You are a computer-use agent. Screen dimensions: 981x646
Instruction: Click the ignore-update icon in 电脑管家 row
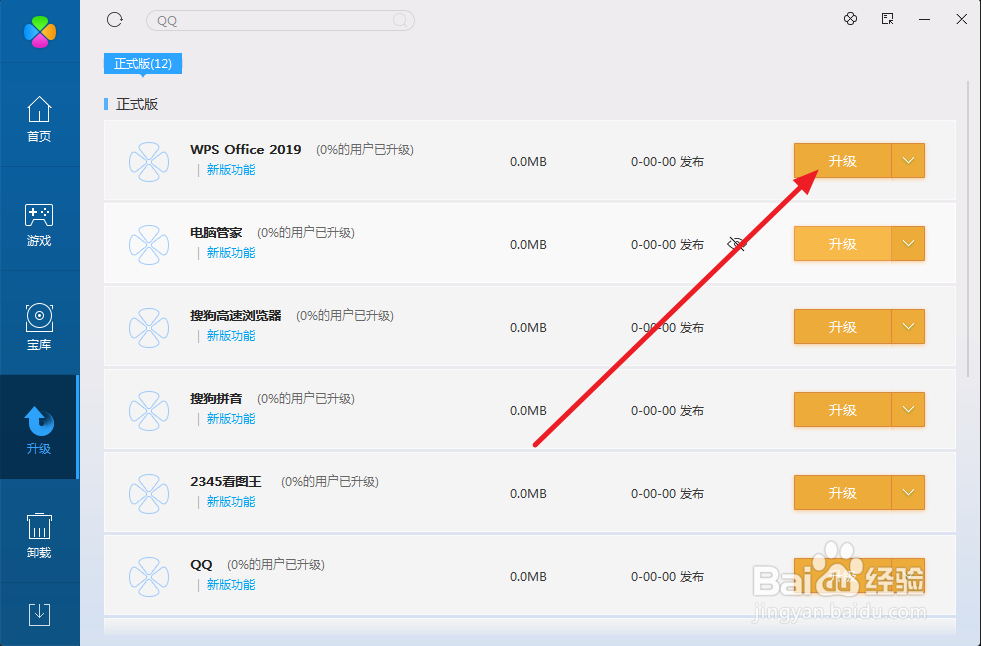736,244
